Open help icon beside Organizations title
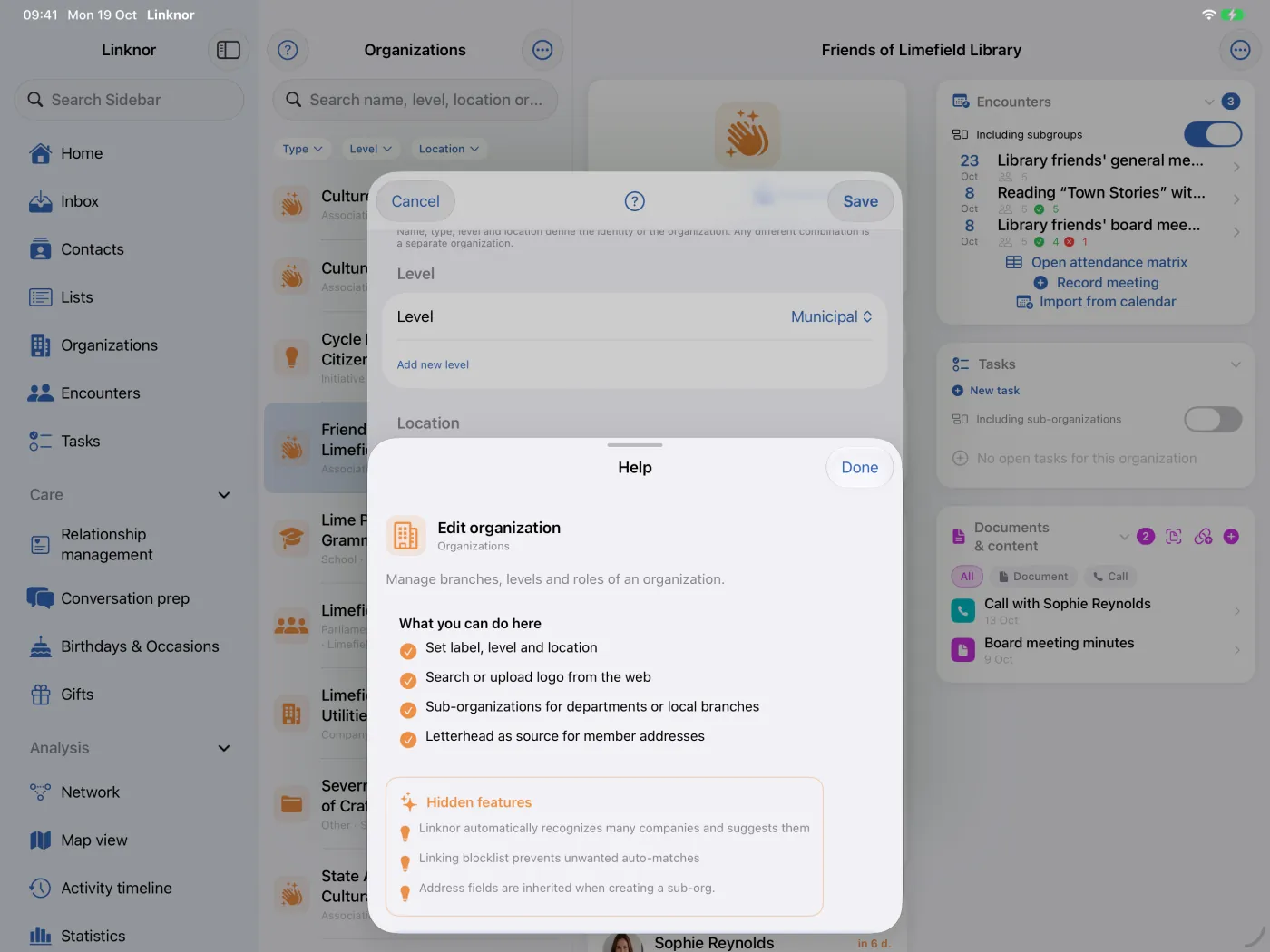Screen dimensions: 1270x952 (x=288, y=50)
